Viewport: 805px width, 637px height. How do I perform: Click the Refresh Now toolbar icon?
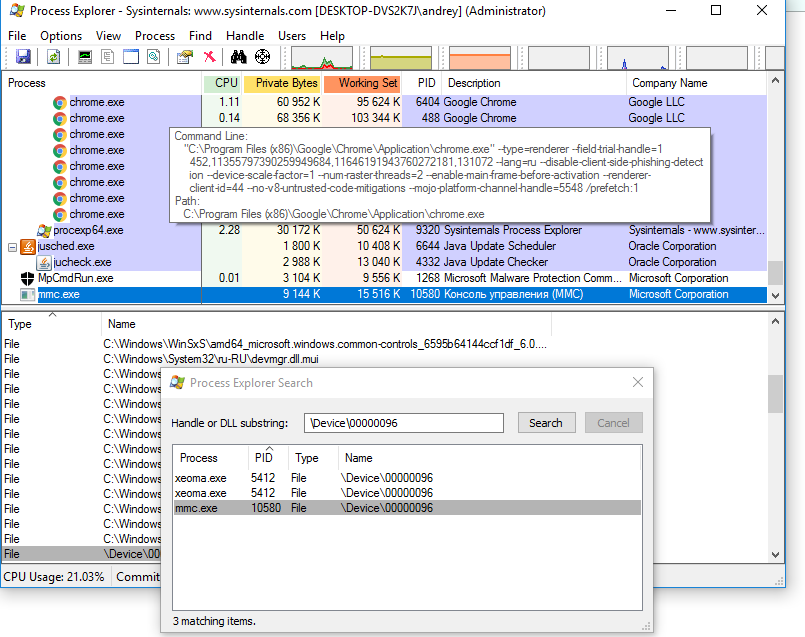click(53, 57)
